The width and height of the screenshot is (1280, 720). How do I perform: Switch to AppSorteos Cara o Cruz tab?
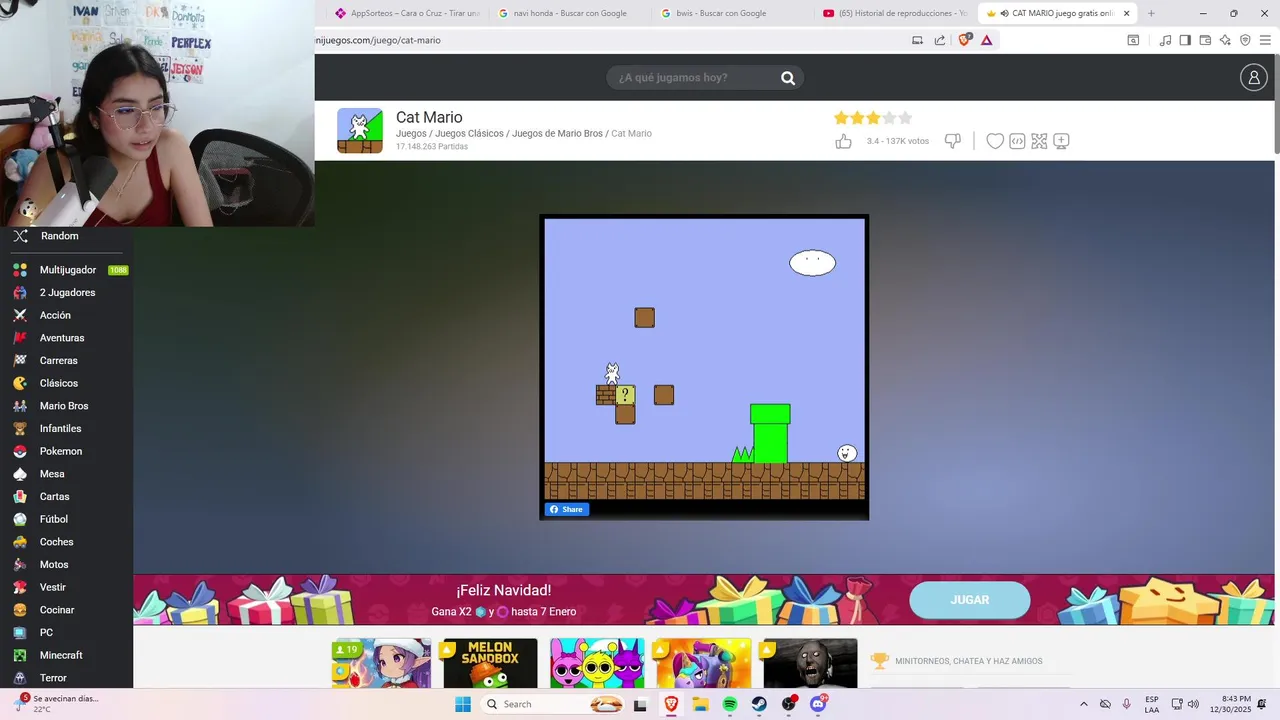pyautogui.click(x=408, y=13)
